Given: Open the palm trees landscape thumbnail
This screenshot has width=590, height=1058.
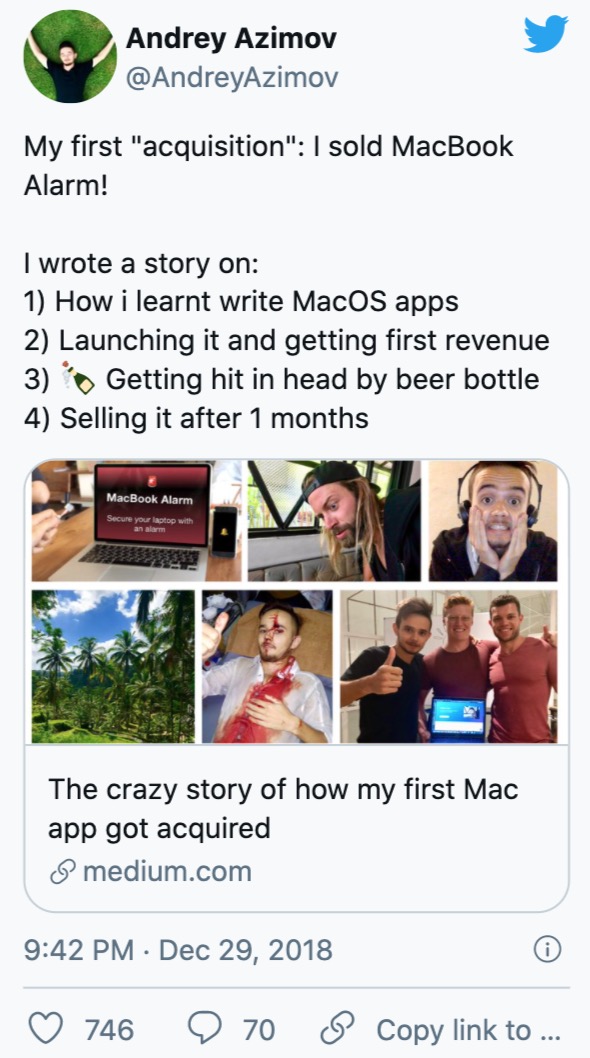Looking at the screenshot, I should coord(113,667).
